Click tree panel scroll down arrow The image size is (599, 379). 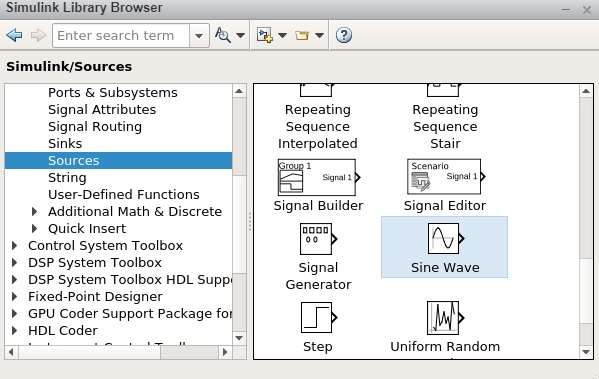pos(239,338)
